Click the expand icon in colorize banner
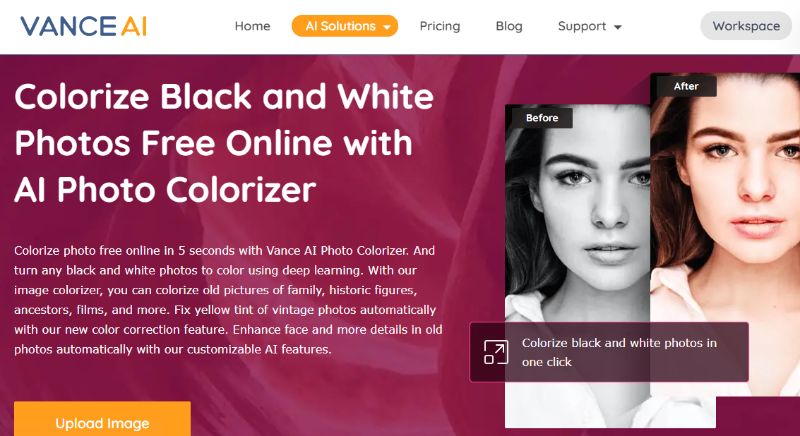 tap(495, 352)
